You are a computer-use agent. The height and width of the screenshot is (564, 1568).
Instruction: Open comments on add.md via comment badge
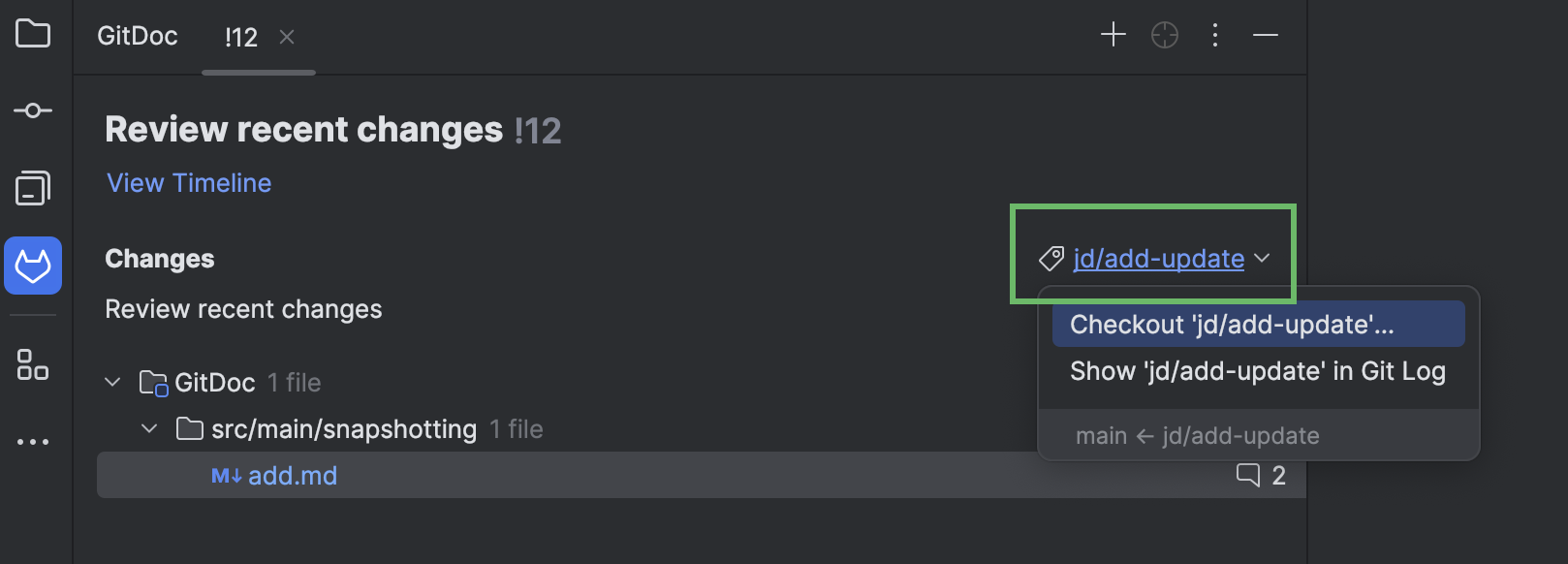point(1261,475)
